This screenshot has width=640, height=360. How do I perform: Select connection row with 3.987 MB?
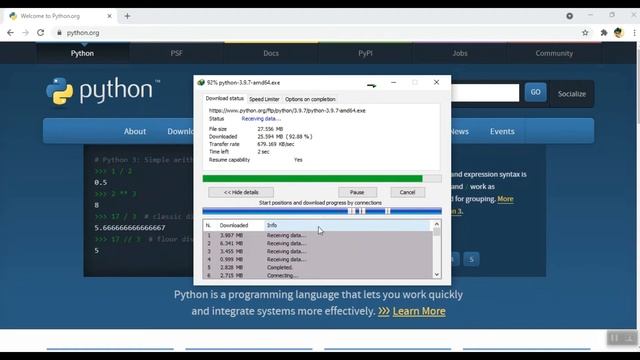click(x=318, y=235)
